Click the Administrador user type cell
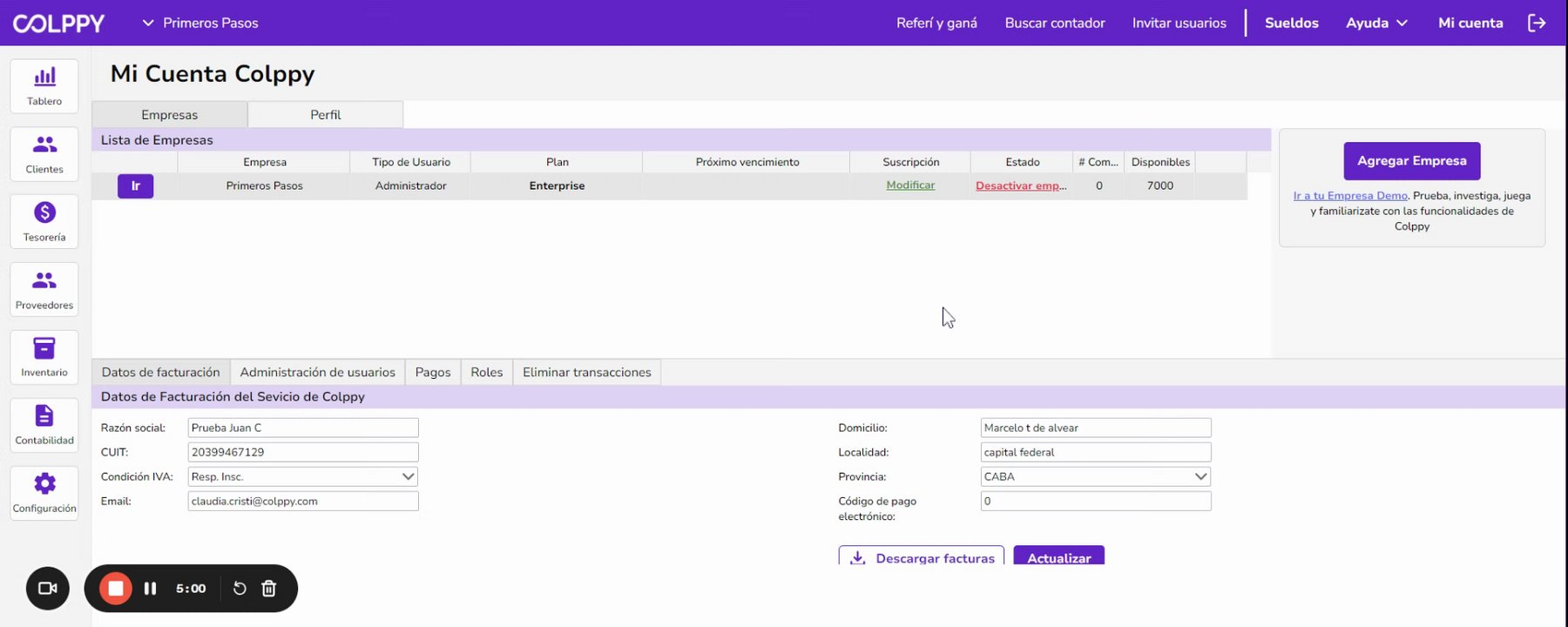The height and width of the screenshot is (627, 1568). pyautogui.click(x=411, y=185)
